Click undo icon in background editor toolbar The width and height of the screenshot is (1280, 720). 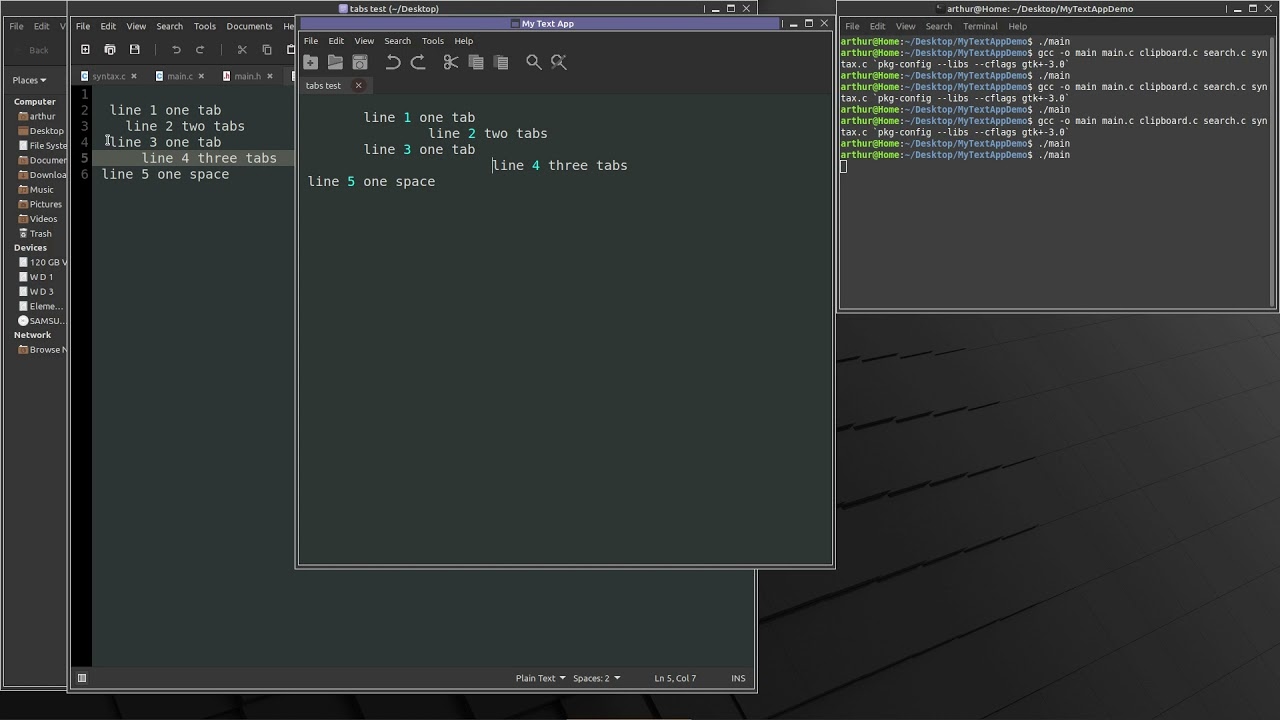pos(176,50)
